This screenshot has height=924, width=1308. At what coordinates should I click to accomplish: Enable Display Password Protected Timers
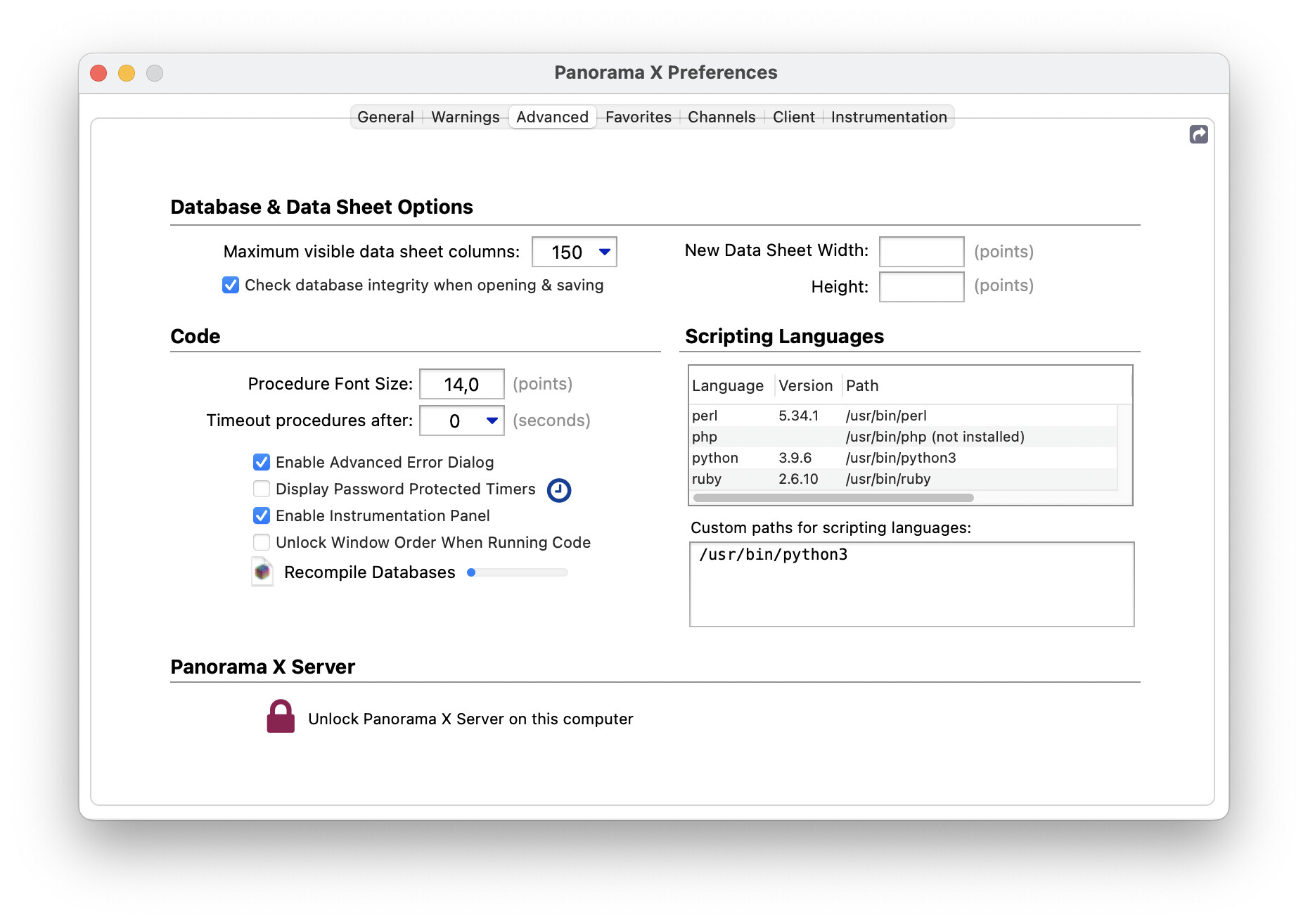coord(262,489)
